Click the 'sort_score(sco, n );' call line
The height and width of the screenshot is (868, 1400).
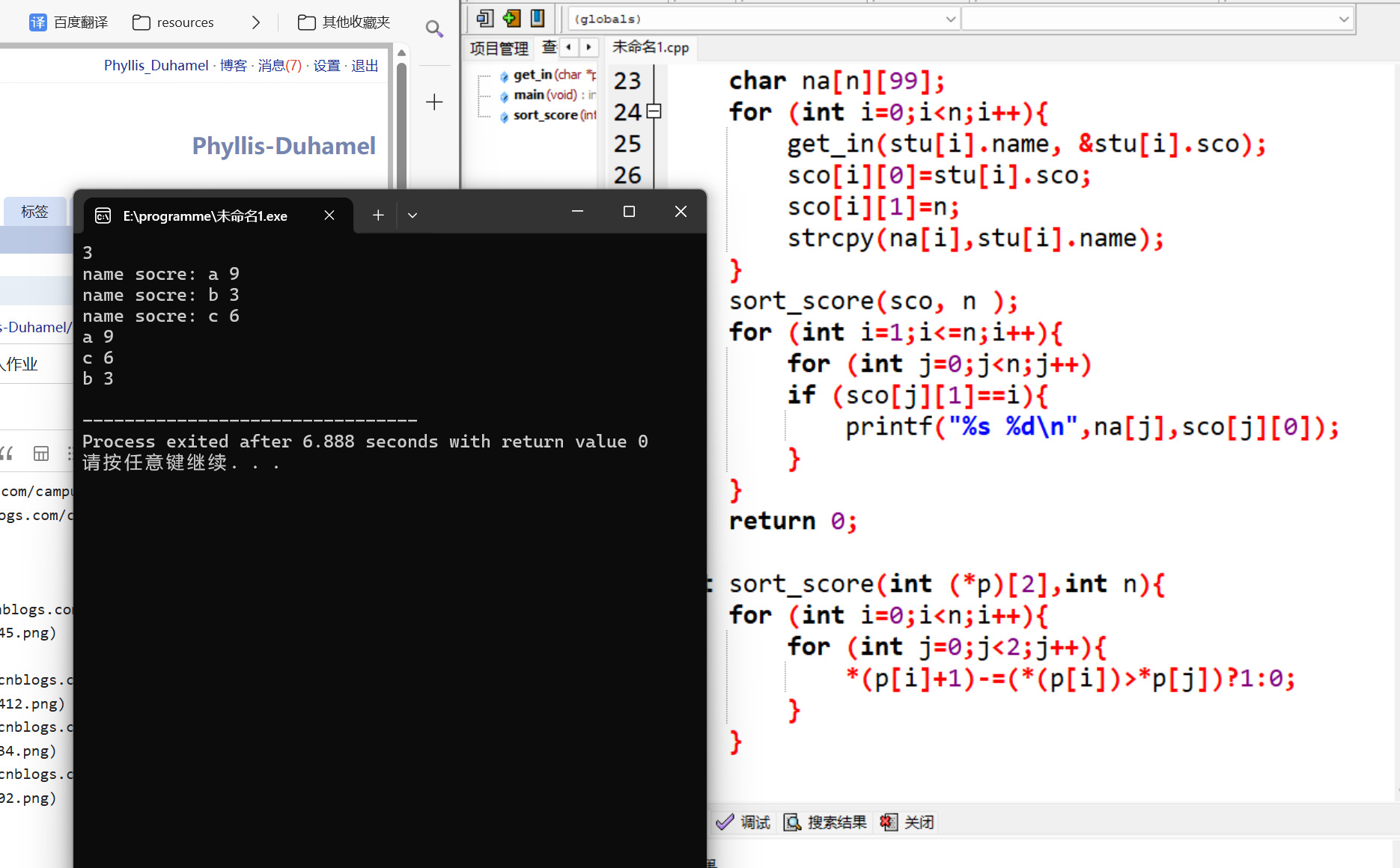tap(874, 301)
